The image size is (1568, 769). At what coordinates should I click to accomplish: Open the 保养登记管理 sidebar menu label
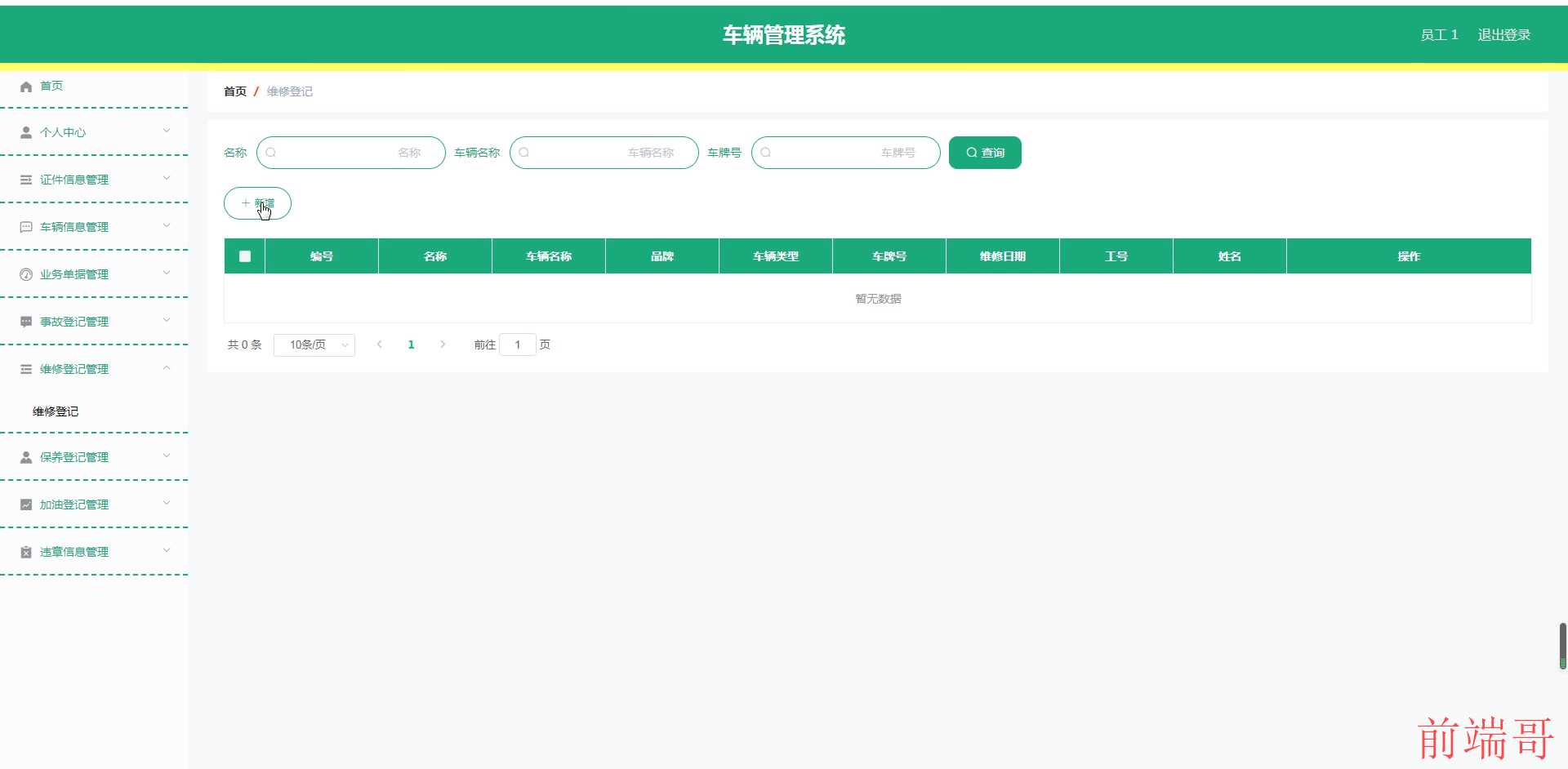coord(74,457)
